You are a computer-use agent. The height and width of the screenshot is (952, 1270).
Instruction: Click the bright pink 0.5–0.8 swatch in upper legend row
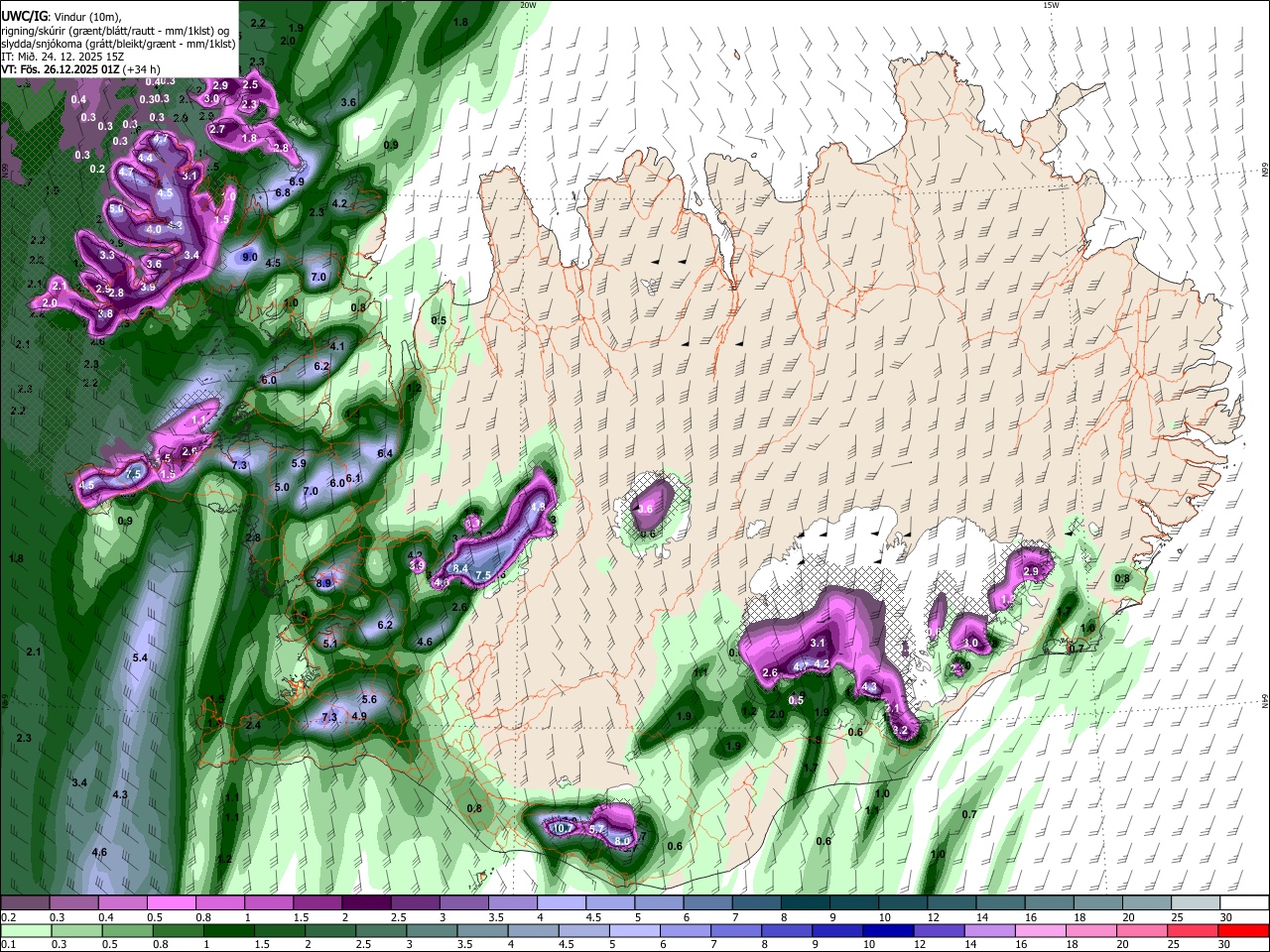coord(171,903)
